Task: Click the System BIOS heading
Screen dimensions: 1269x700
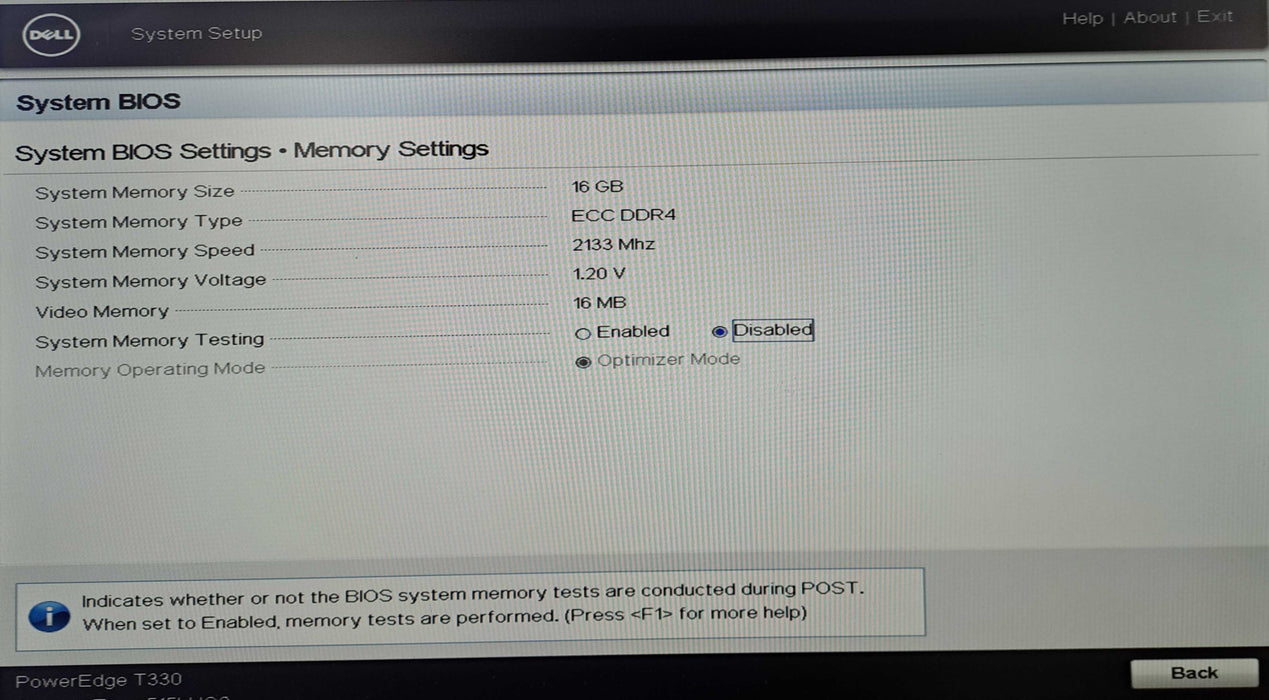Action: pos(98,101)
